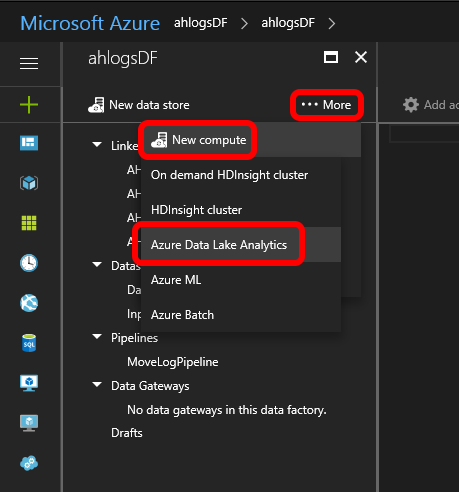The width and height of the screenshot is (459, 492).
Task: Maximize the ahlogsDF blade
Action: pos(331,57)
